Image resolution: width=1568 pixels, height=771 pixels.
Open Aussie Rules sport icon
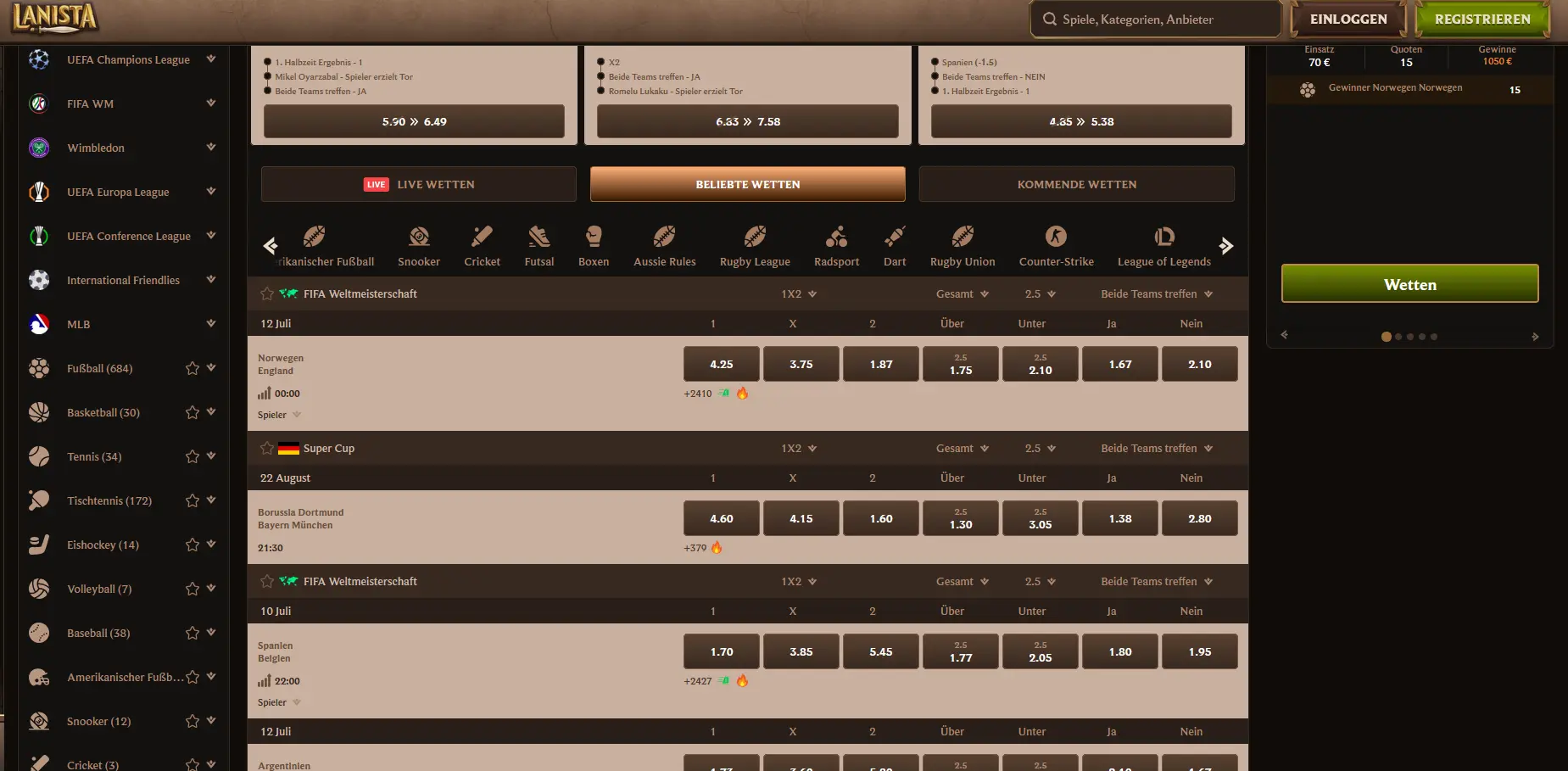tap(665, 237)
